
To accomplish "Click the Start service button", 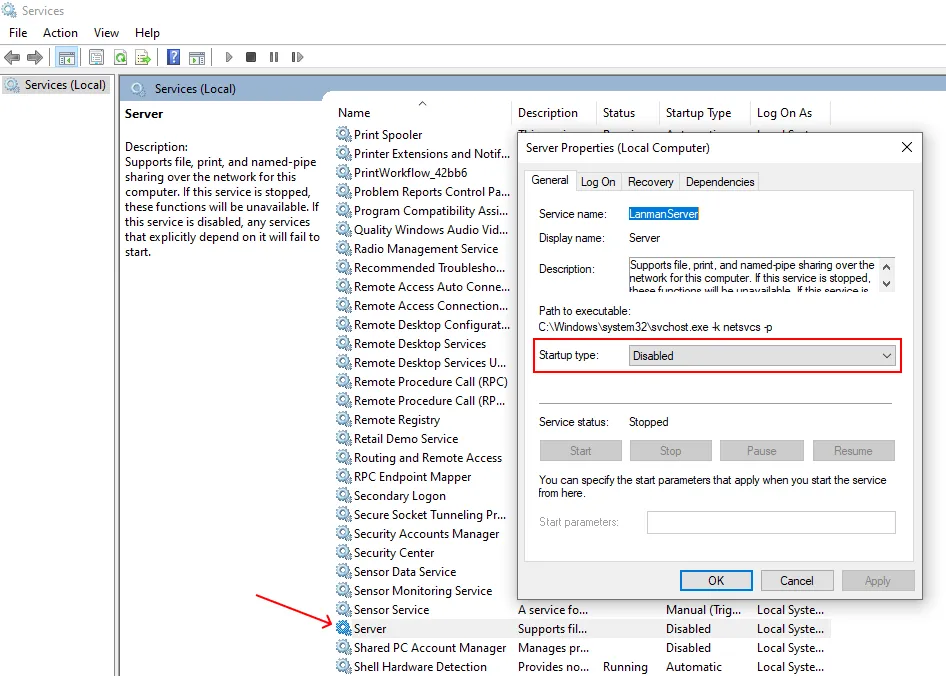I will click(x=580, y=451).
